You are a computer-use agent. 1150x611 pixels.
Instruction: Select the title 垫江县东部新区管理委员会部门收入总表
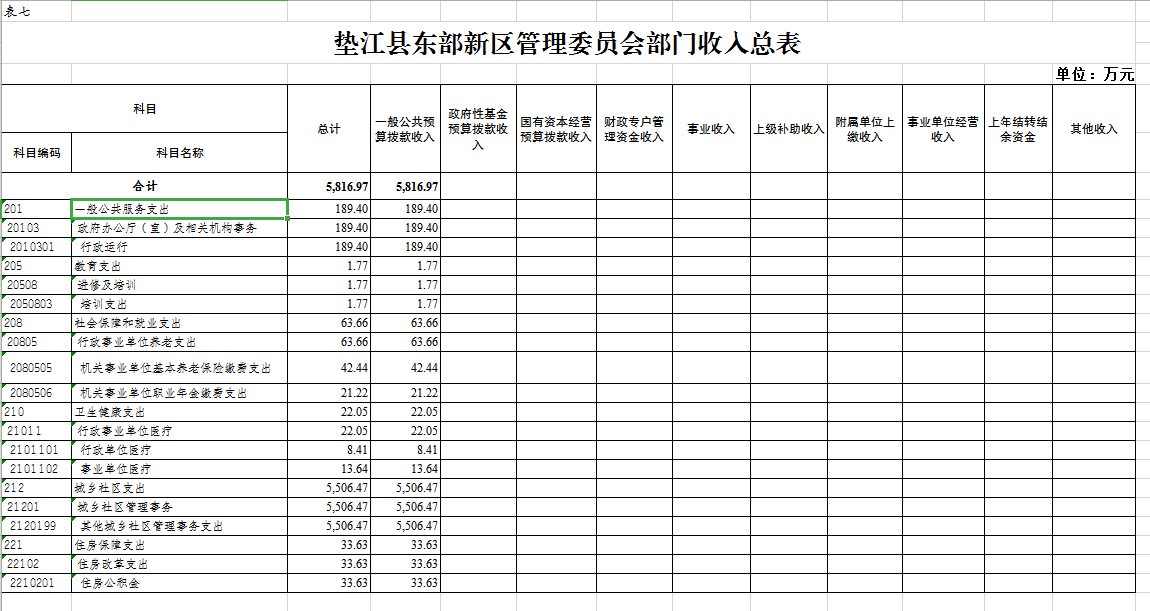(567, 43)
